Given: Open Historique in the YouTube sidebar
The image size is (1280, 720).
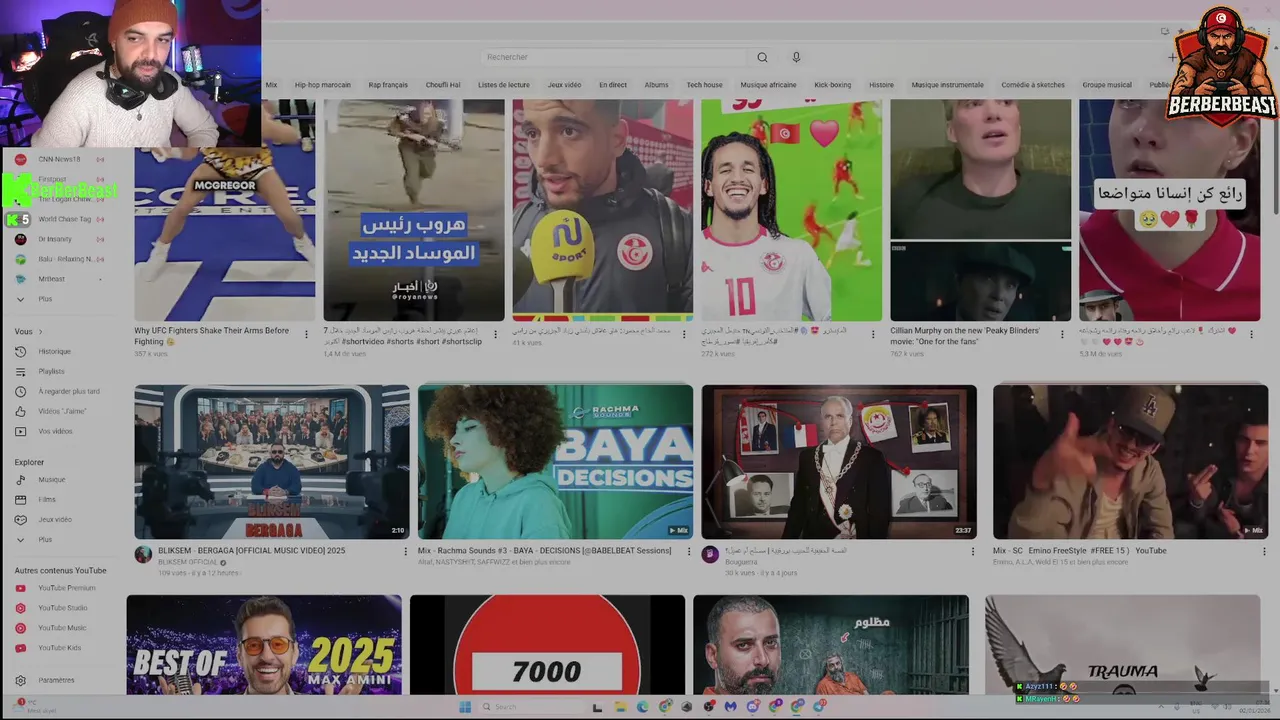Looking at the screenshot, I should [54, 352].
